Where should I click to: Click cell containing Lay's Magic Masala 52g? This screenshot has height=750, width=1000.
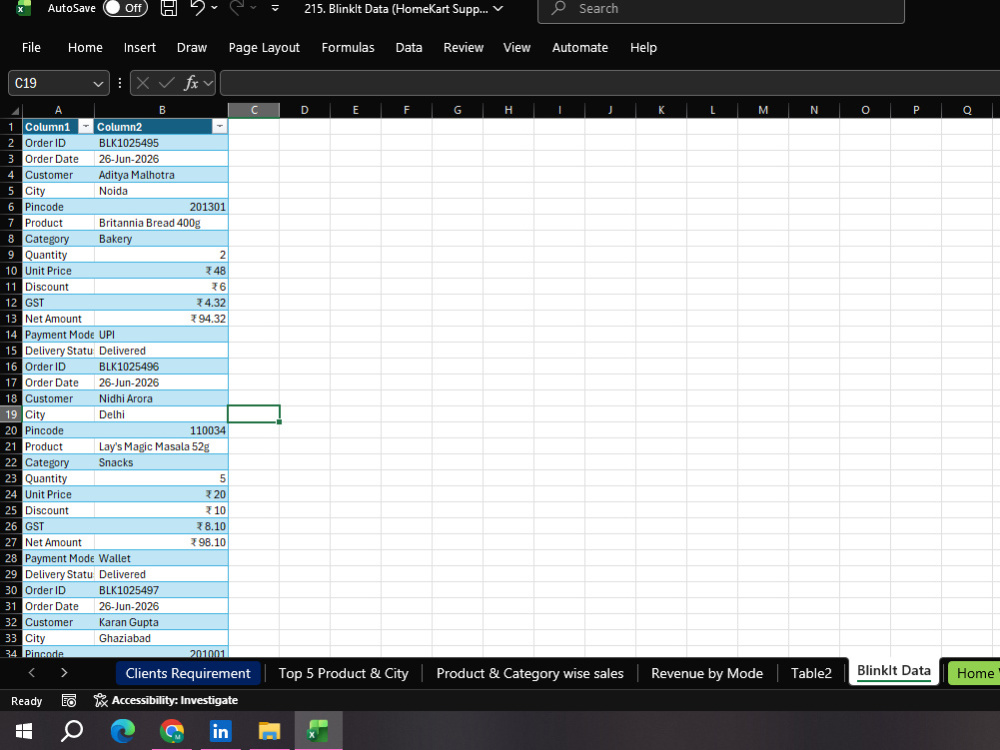(161, 446)
